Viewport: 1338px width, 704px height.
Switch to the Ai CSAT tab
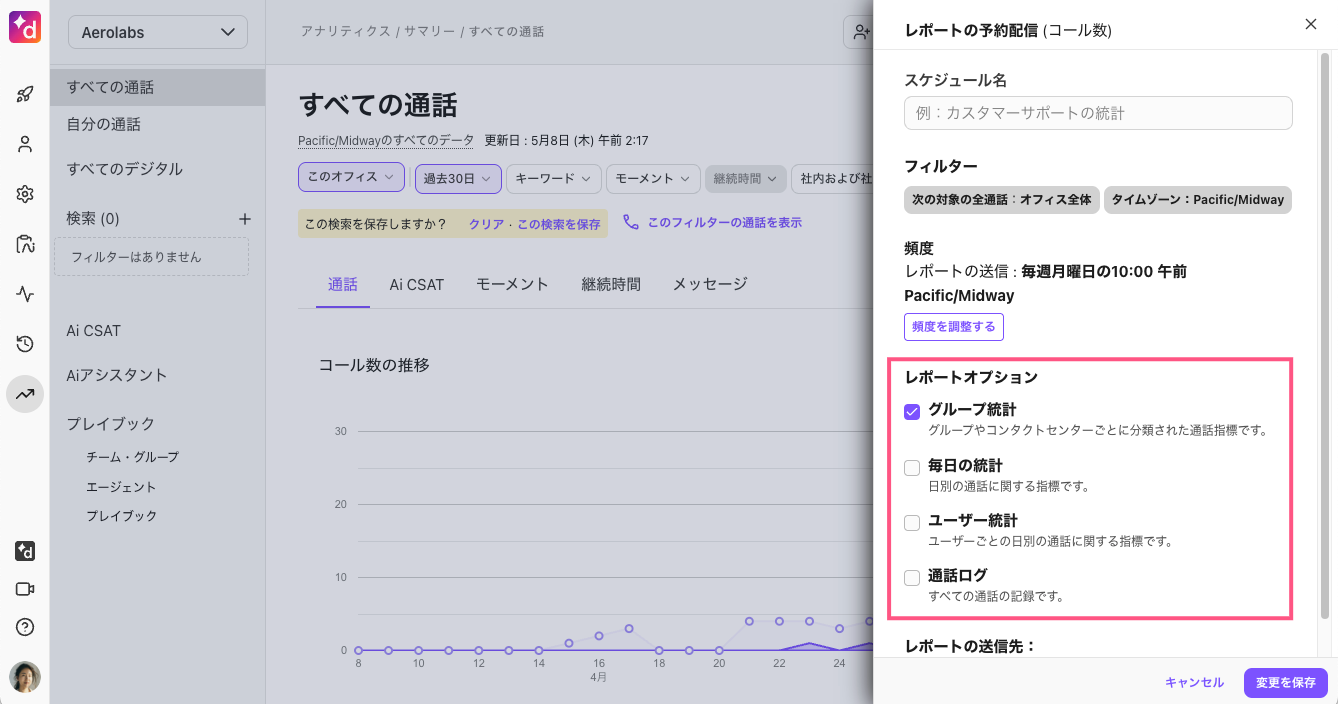417,284
